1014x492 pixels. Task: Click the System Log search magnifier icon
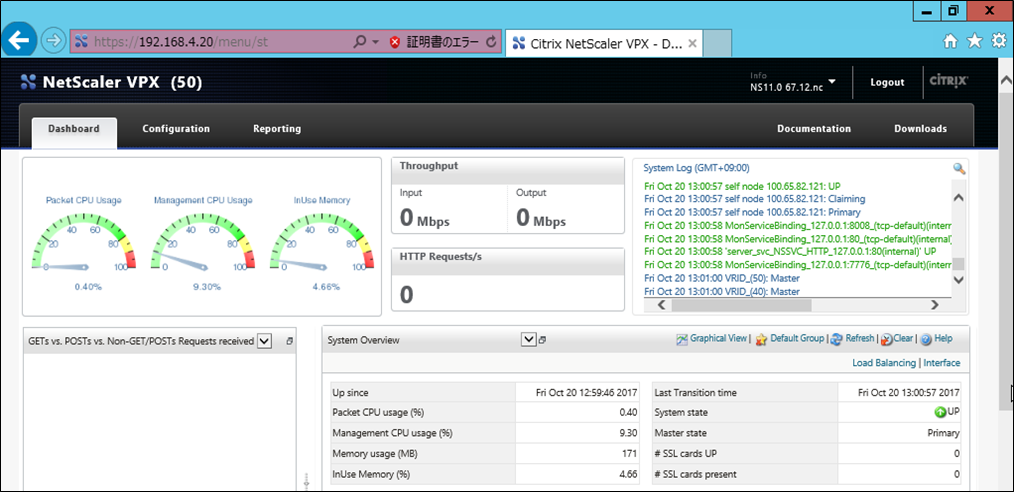[x=959, y=169]
